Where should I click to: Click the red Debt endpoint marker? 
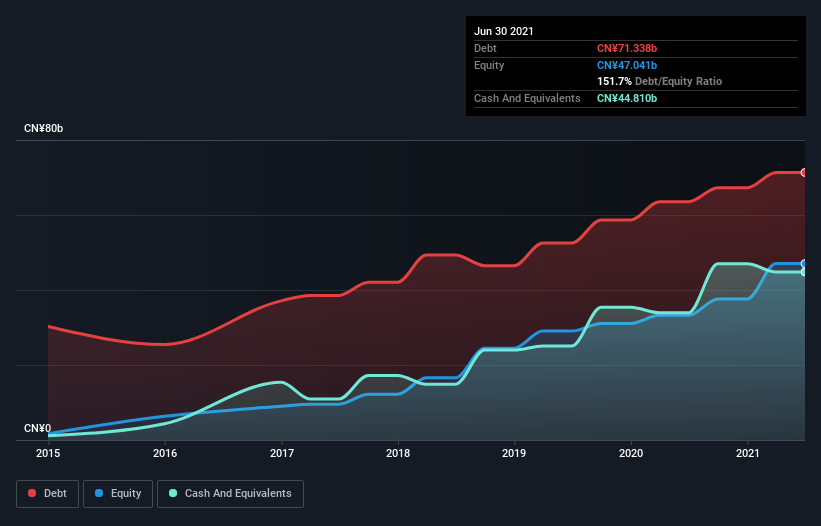[x=804, y=172]
